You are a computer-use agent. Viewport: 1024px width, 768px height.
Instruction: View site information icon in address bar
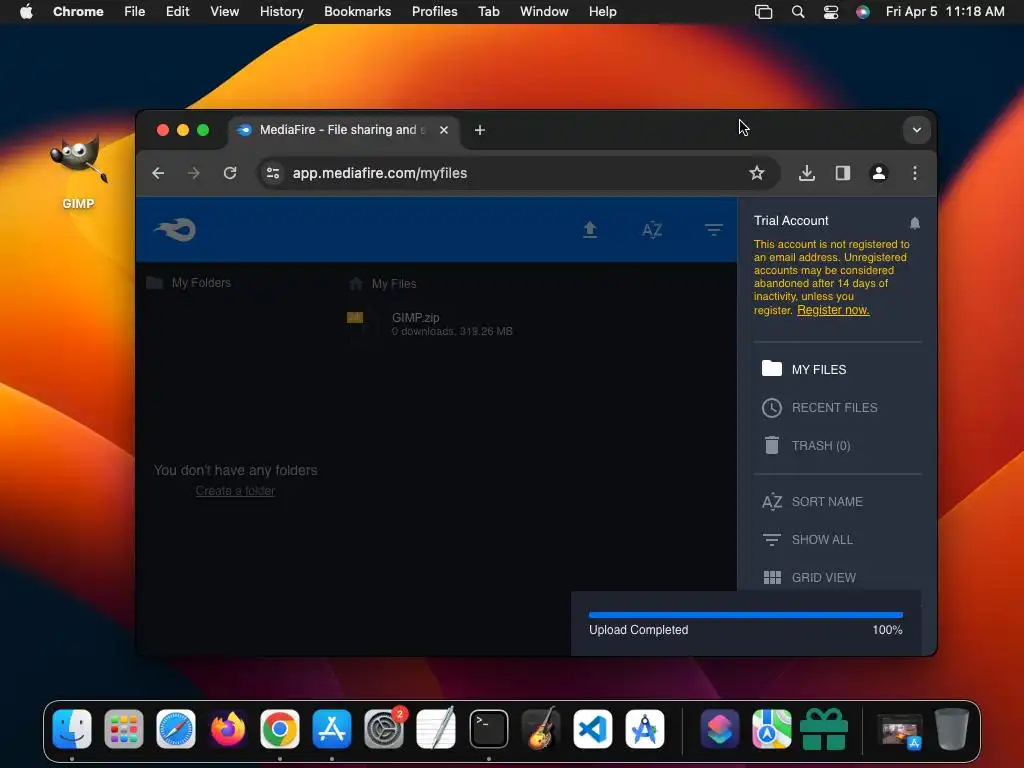tap(273, 173)
